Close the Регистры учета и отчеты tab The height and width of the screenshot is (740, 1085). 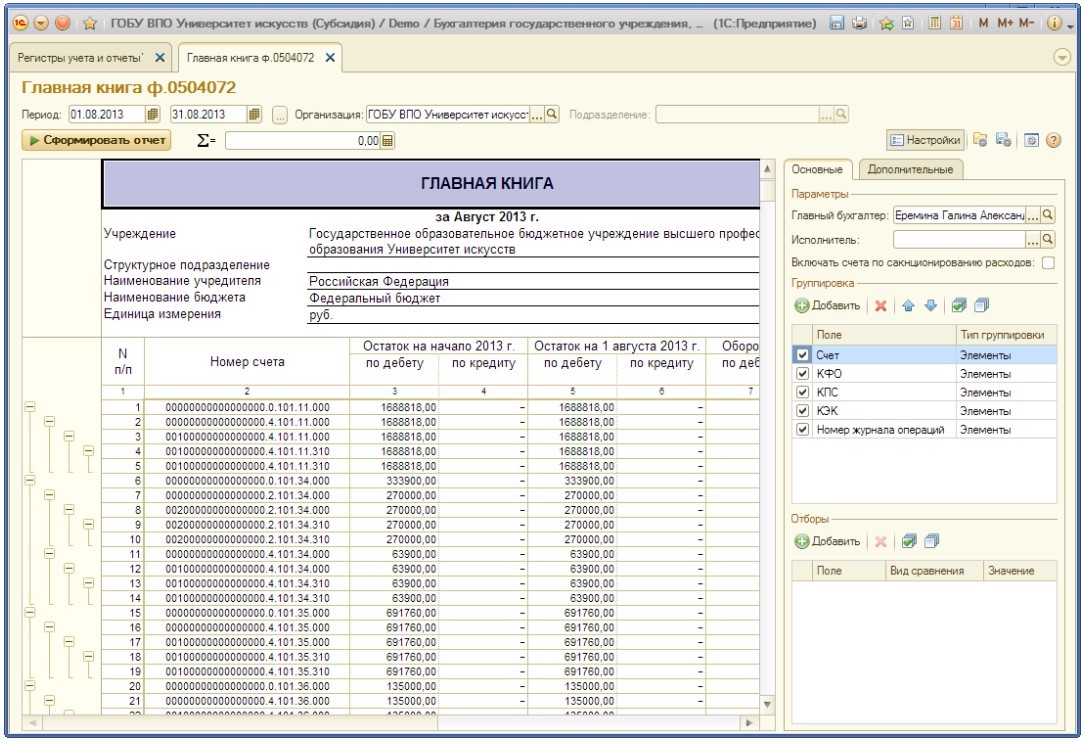click(160, 57)
